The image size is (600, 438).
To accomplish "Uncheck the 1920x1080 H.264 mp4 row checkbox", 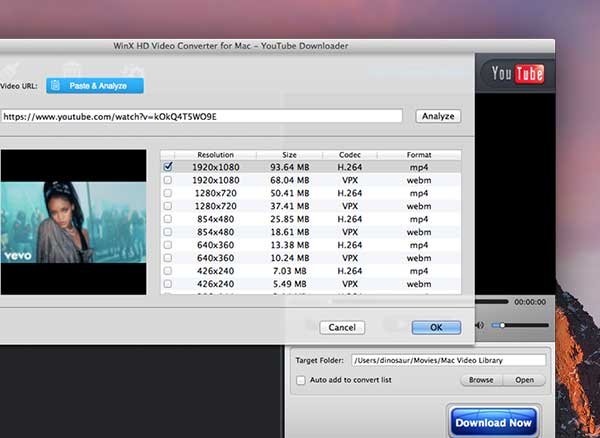I will (168, 166).
